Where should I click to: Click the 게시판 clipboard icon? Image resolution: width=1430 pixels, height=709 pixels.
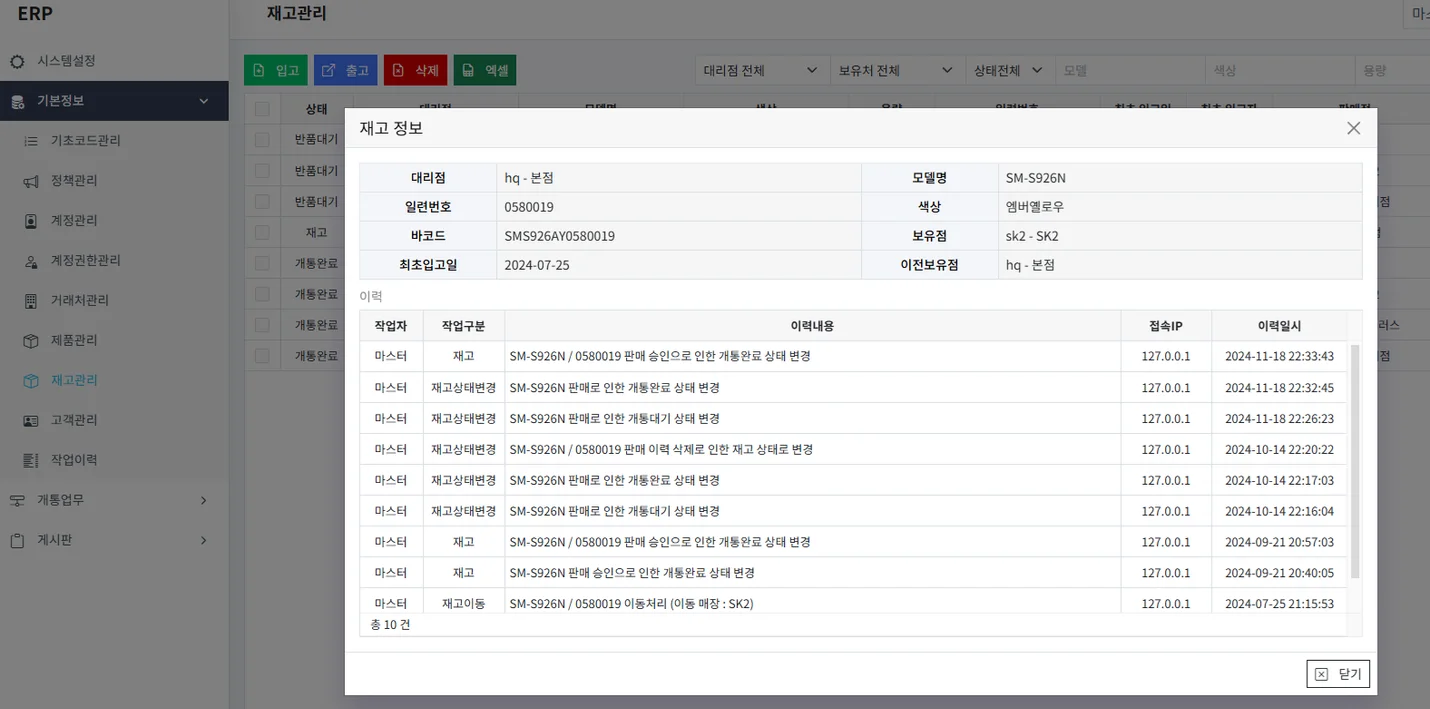coord(17,541)
